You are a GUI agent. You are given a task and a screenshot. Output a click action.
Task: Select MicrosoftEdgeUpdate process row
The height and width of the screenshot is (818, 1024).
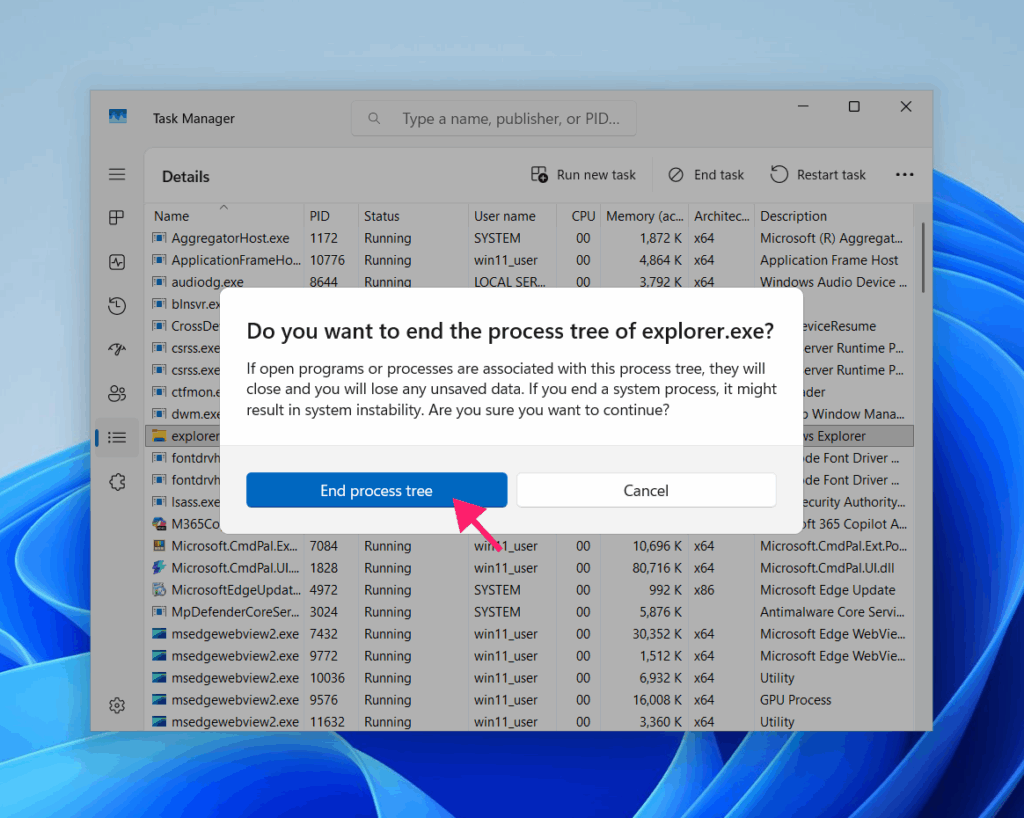tap(530, 590)
